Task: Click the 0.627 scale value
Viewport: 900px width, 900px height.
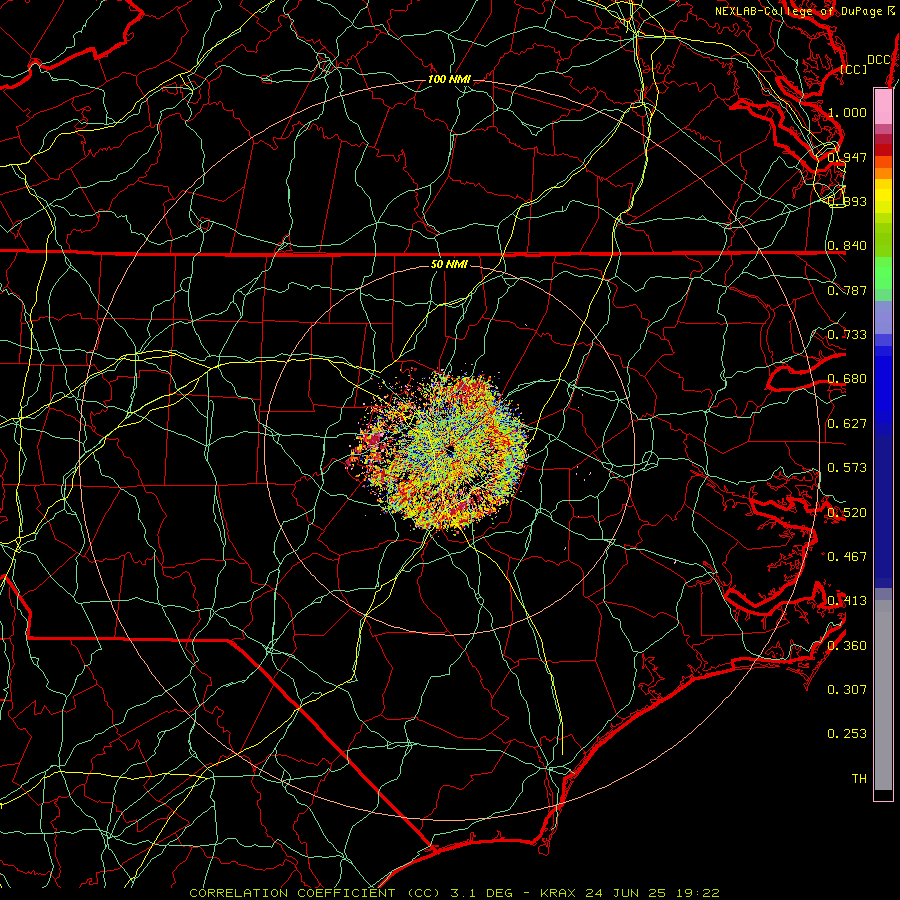Action: [847, 424]
